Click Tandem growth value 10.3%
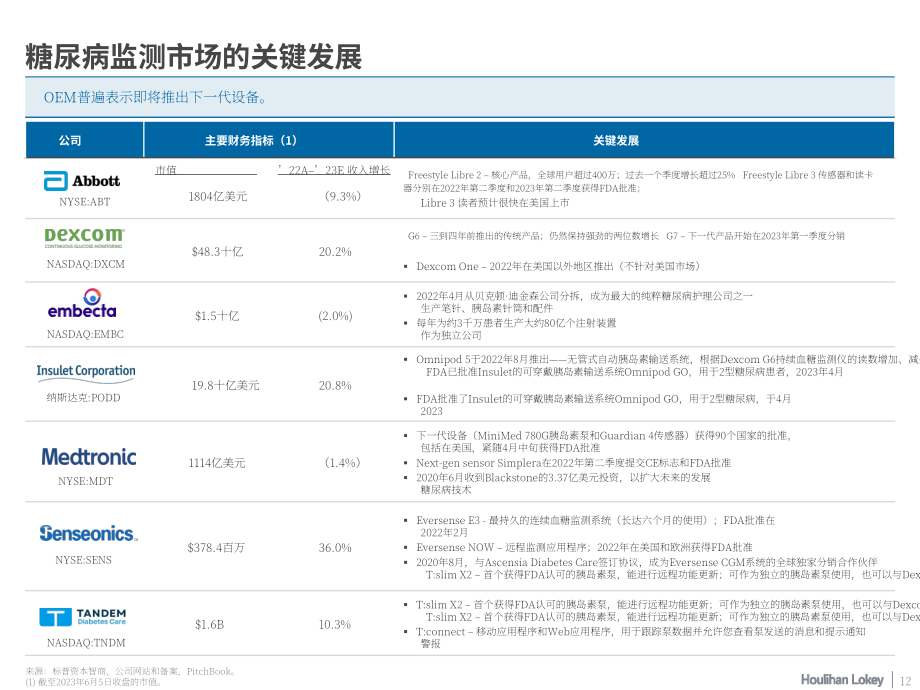 pyautogui.click(x=335, y=624)
